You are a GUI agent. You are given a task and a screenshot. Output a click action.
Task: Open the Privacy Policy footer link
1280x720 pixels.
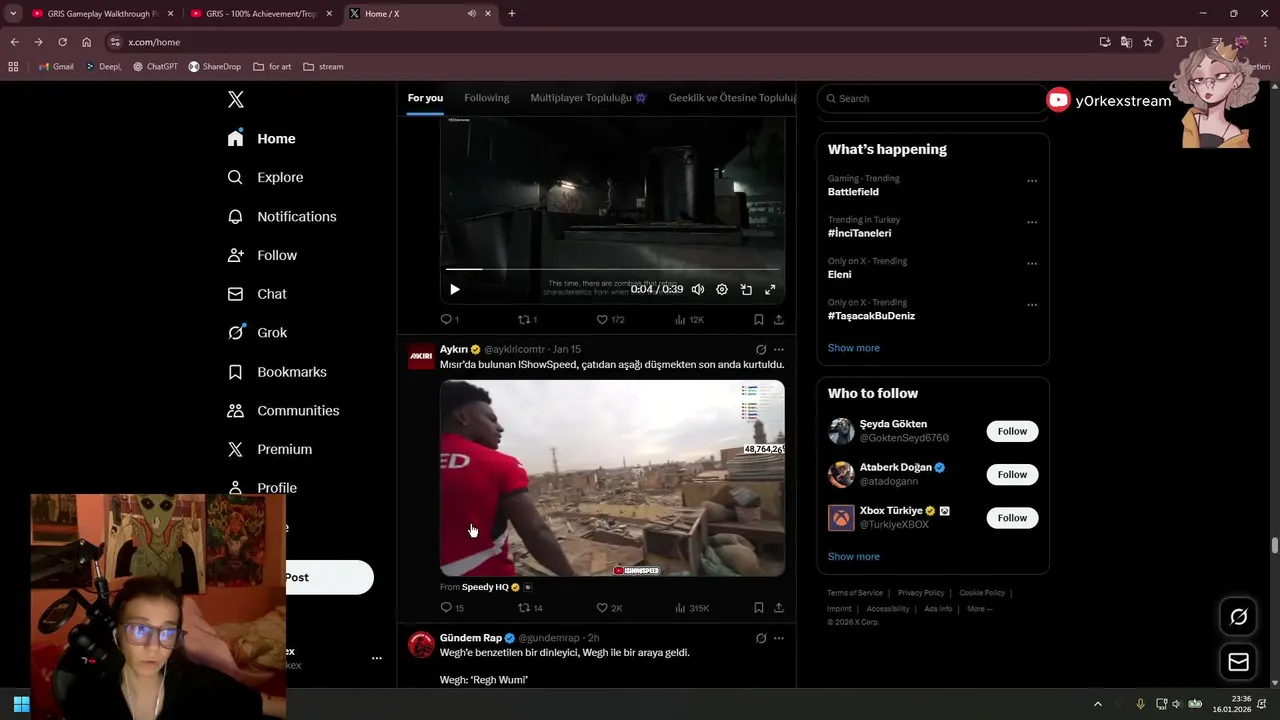(920, 593)
